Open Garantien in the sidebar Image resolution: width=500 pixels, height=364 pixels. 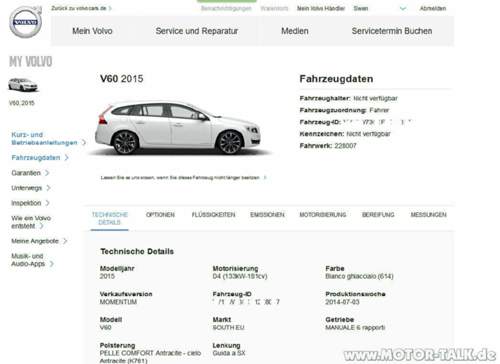point(26,173)
